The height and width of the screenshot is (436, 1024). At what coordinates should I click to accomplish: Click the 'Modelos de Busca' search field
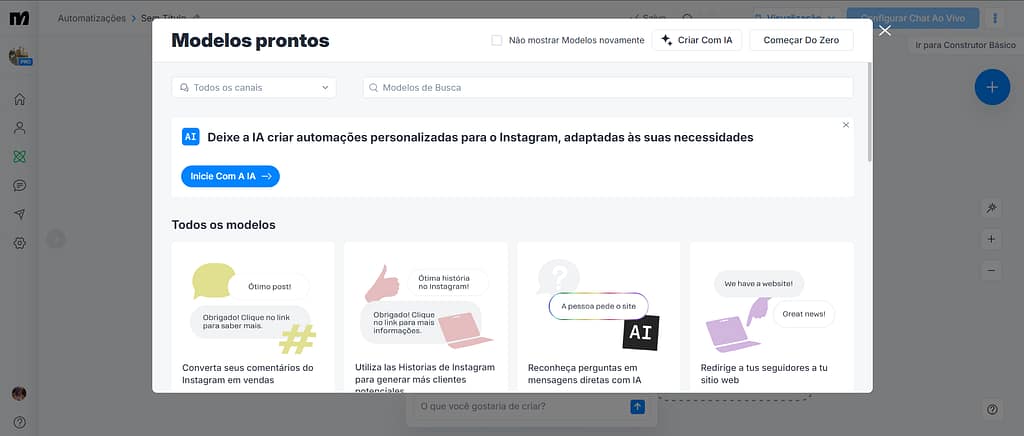point(608,88)
